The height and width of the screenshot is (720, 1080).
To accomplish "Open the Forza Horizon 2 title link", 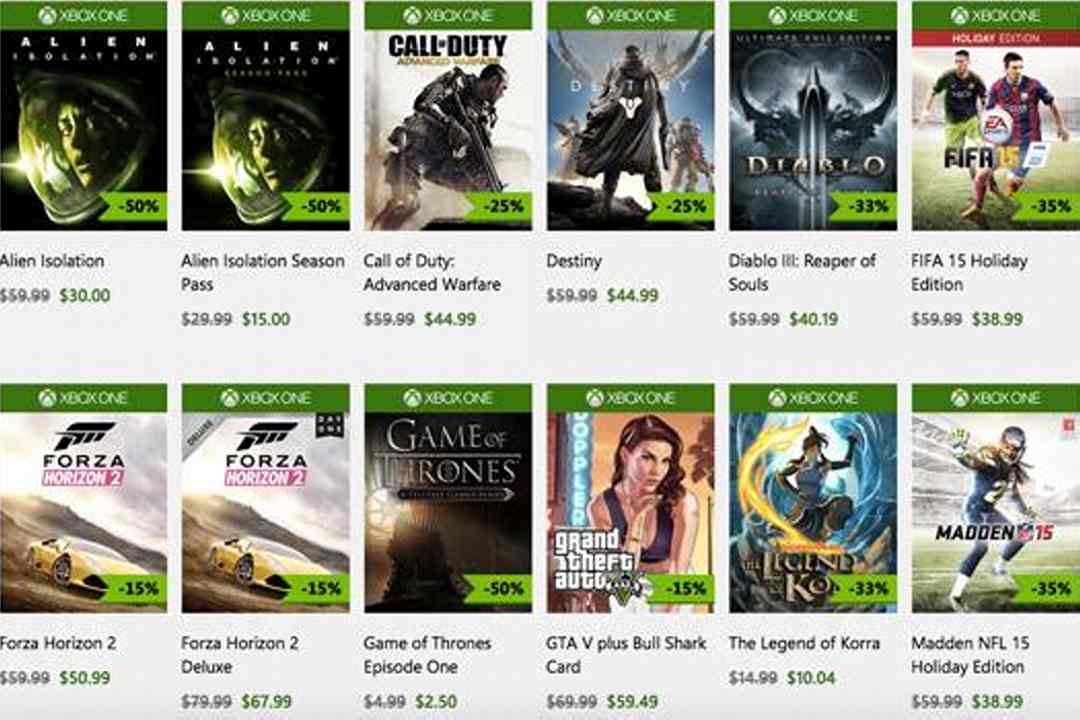I will [58, 644].
